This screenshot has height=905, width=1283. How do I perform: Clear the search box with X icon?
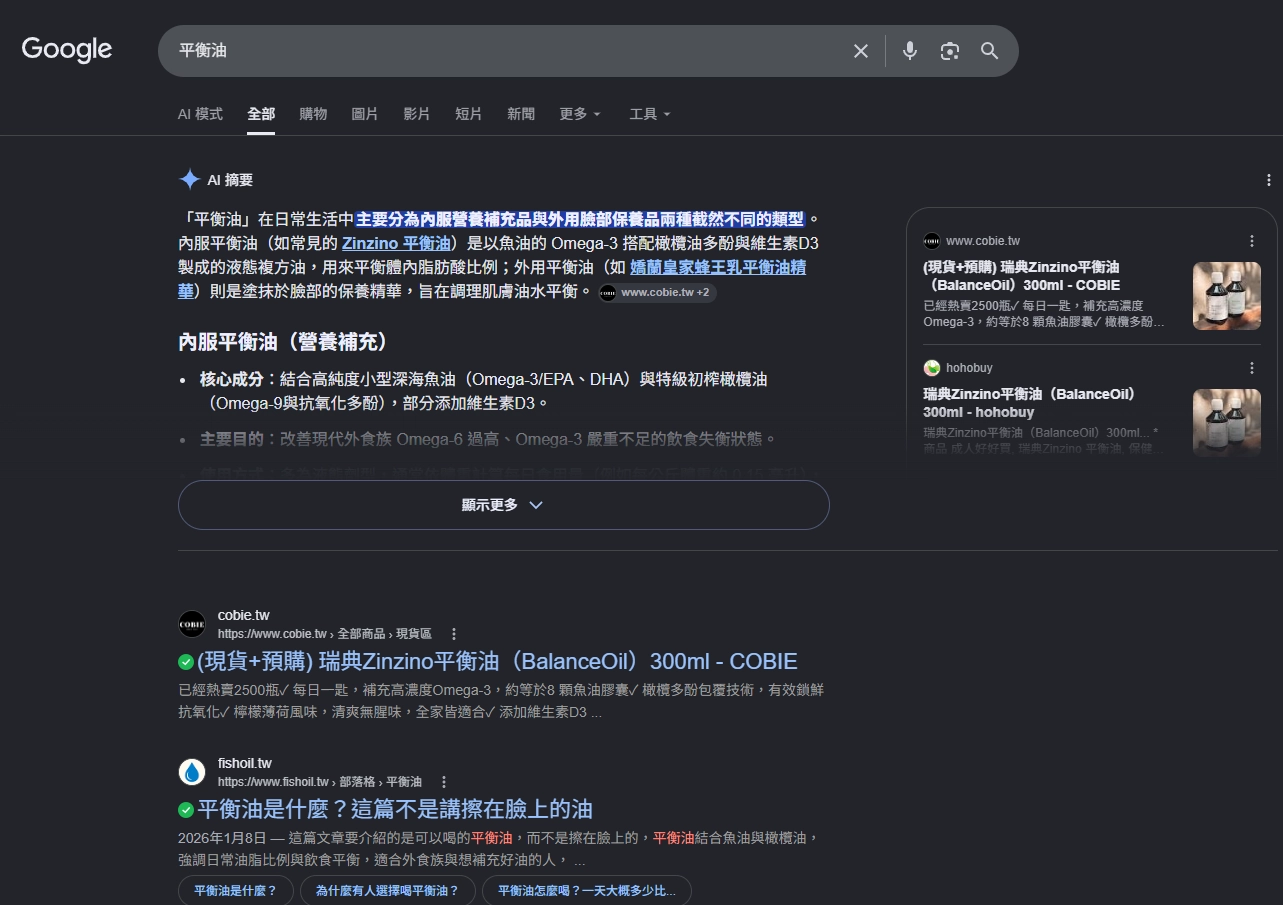coord(860,51)
